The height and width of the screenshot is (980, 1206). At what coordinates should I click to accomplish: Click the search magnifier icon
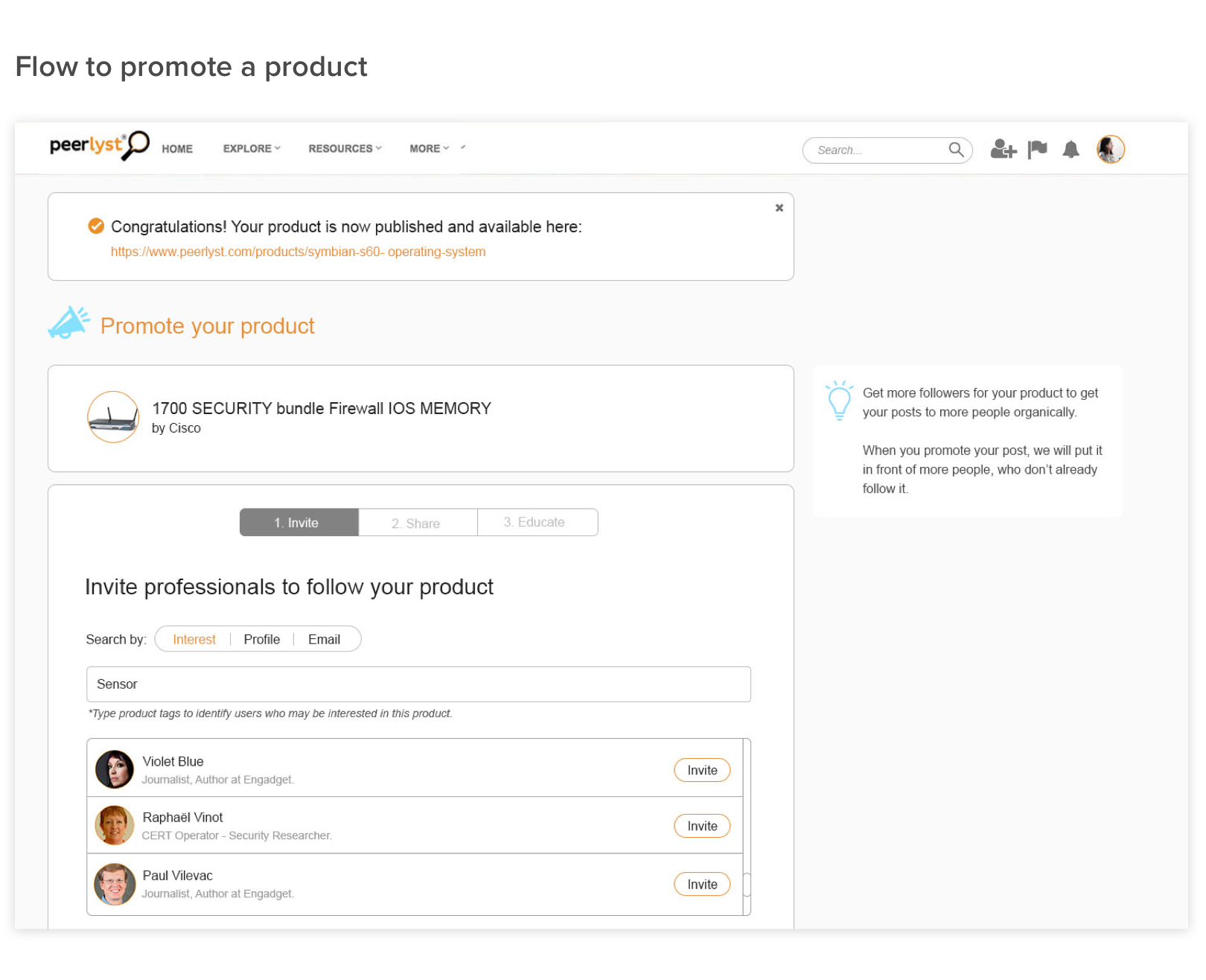(x=956, y=150)
